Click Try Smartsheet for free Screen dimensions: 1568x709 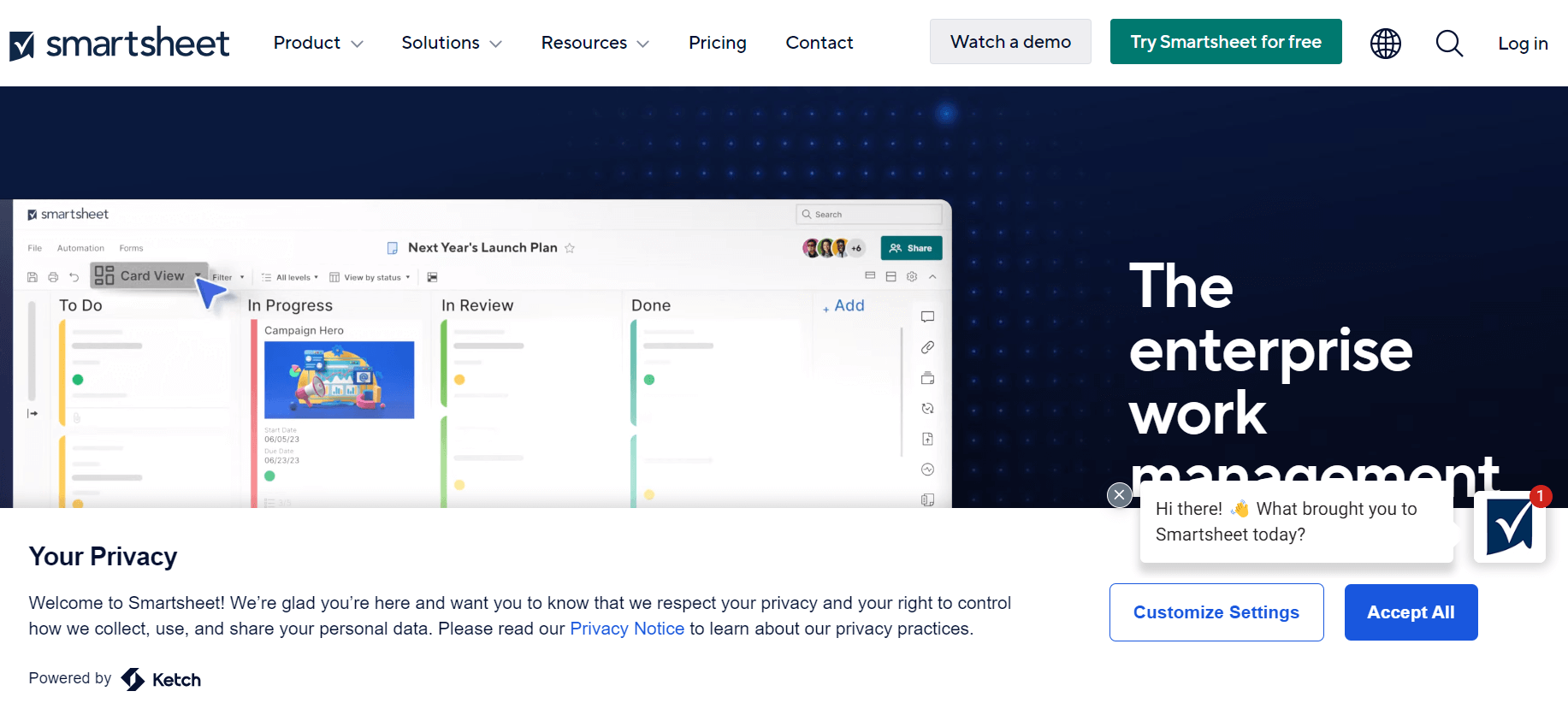click(x=1226, y=41)
